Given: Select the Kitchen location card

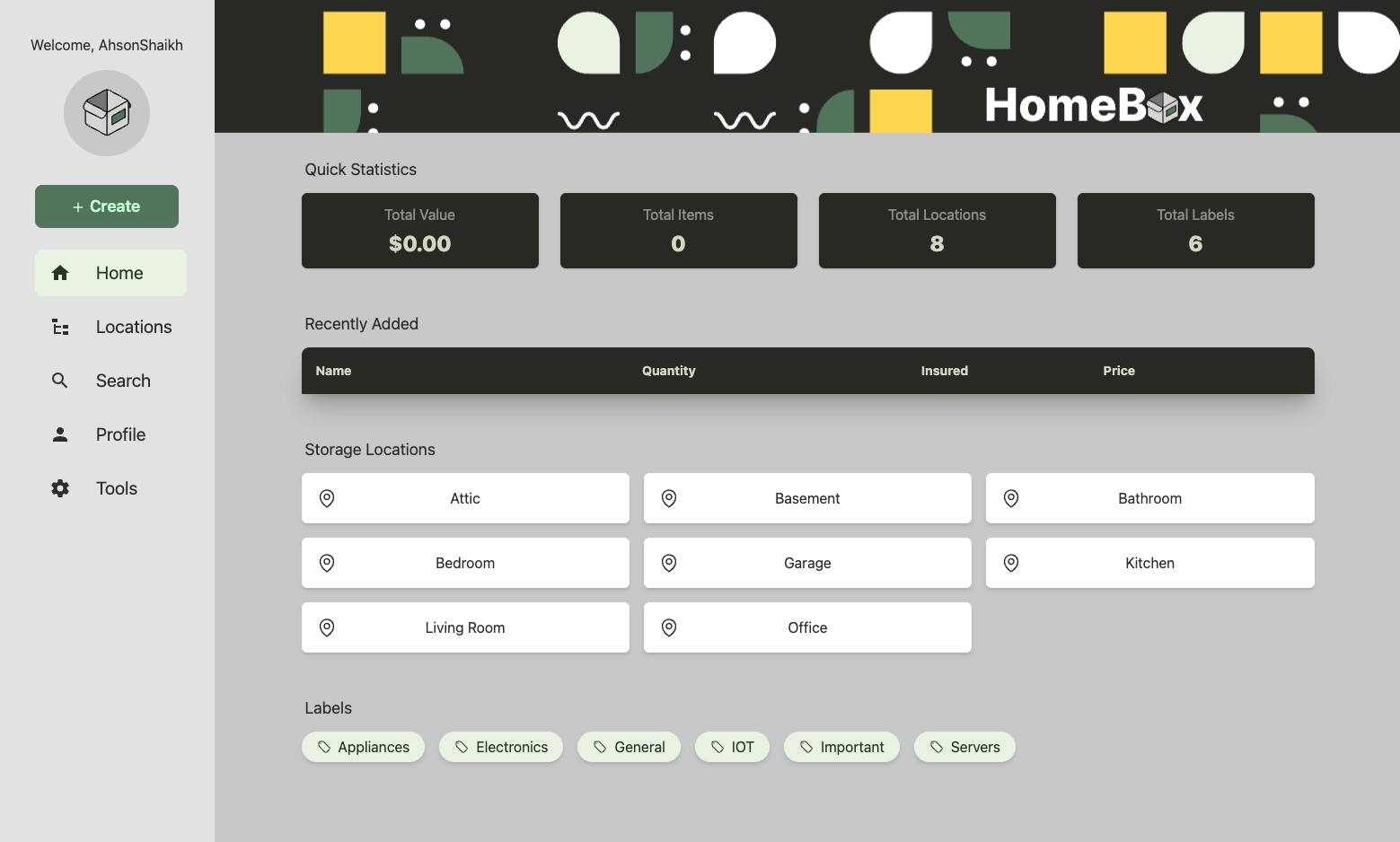Looking at the screenshot, I should tap(1149, 563).
